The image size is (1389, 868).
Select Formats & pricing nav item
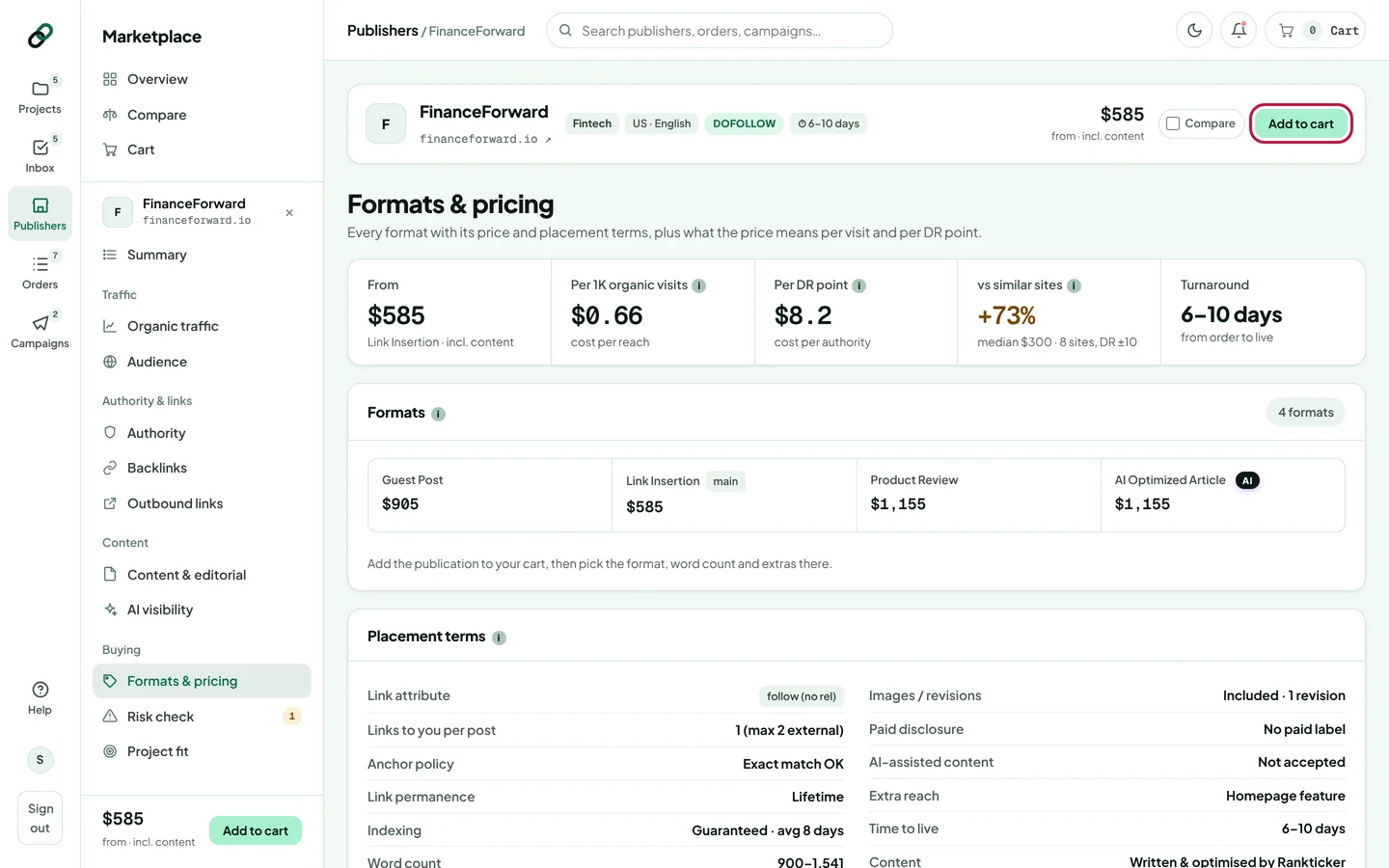(x=202, y=681)
